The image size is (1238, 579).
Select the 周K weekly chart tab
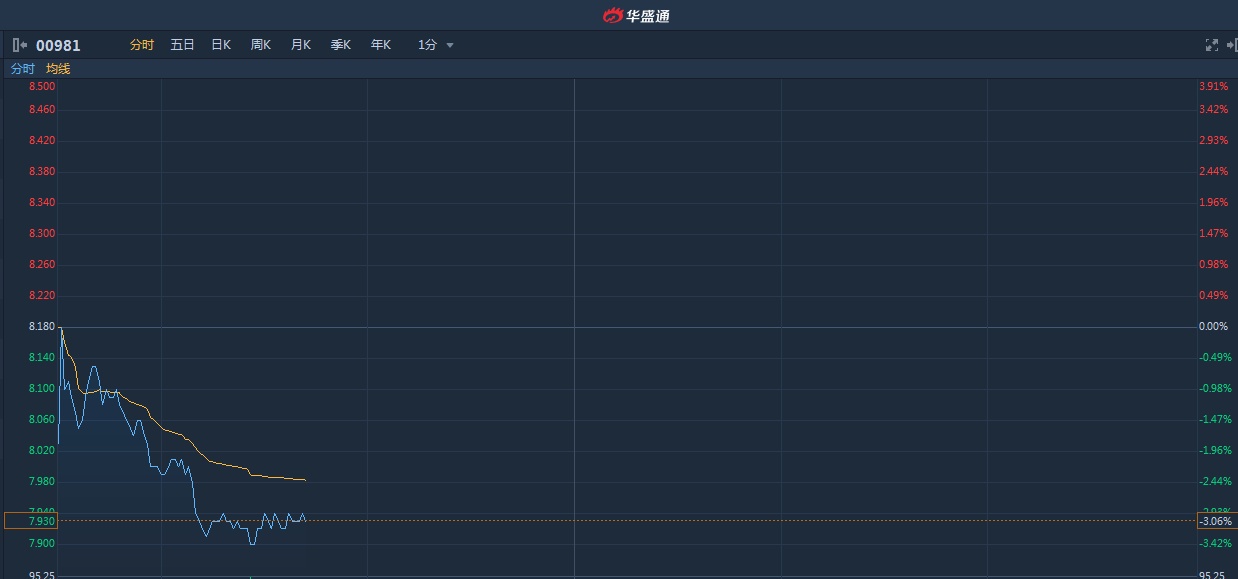[x=261, y=45]
